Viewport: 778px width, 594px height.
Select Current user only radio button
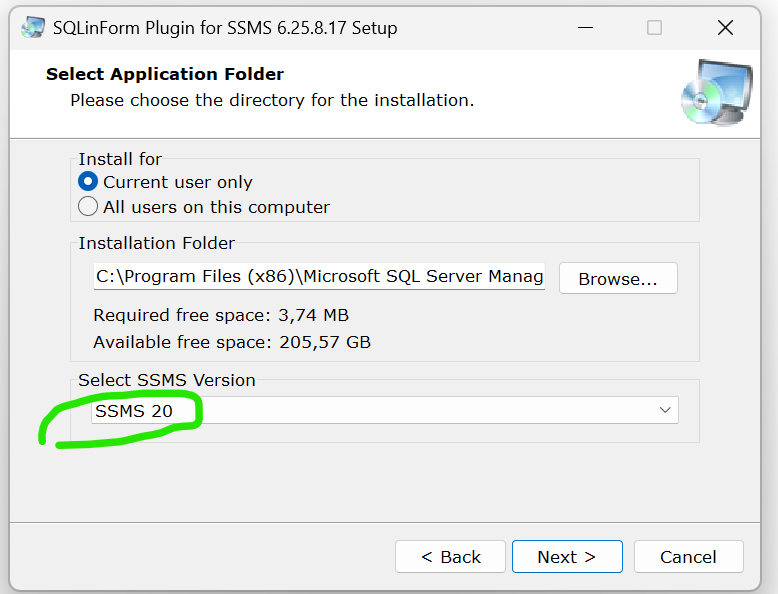pyautogui.click(x=88, y=182)
